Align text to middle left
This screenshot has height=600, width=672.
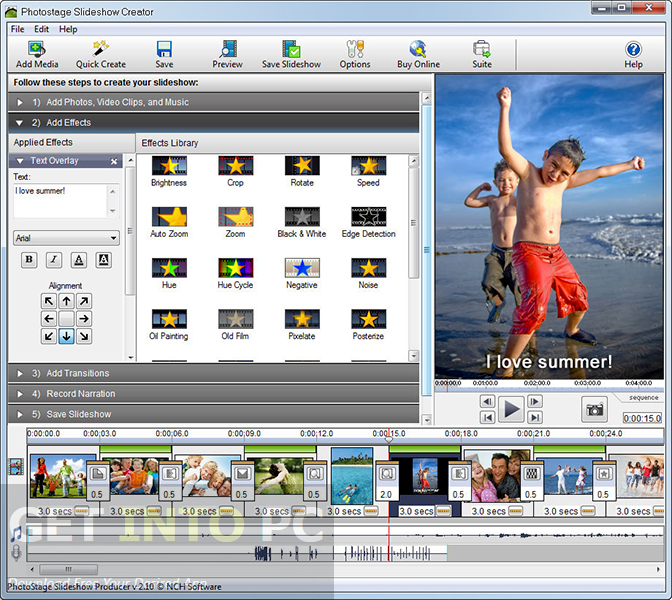pos(49,319)
